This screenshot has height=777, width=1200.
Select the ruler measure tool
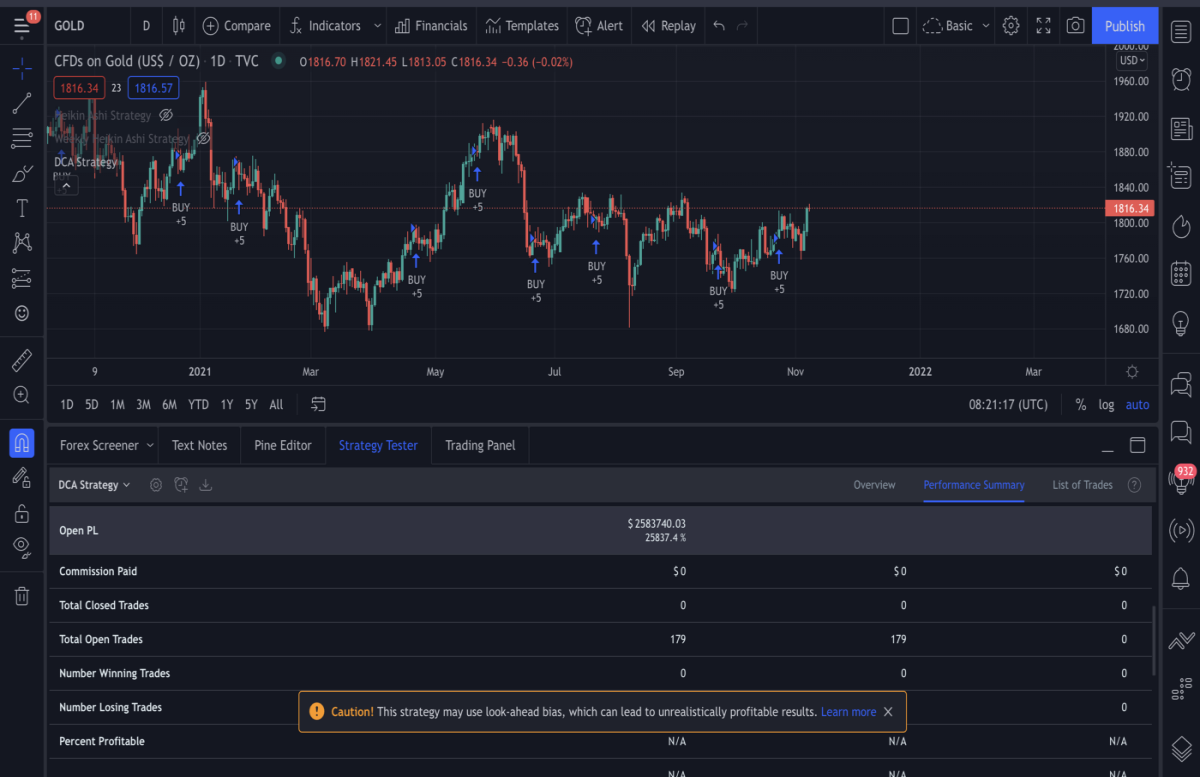pos(22,359)
